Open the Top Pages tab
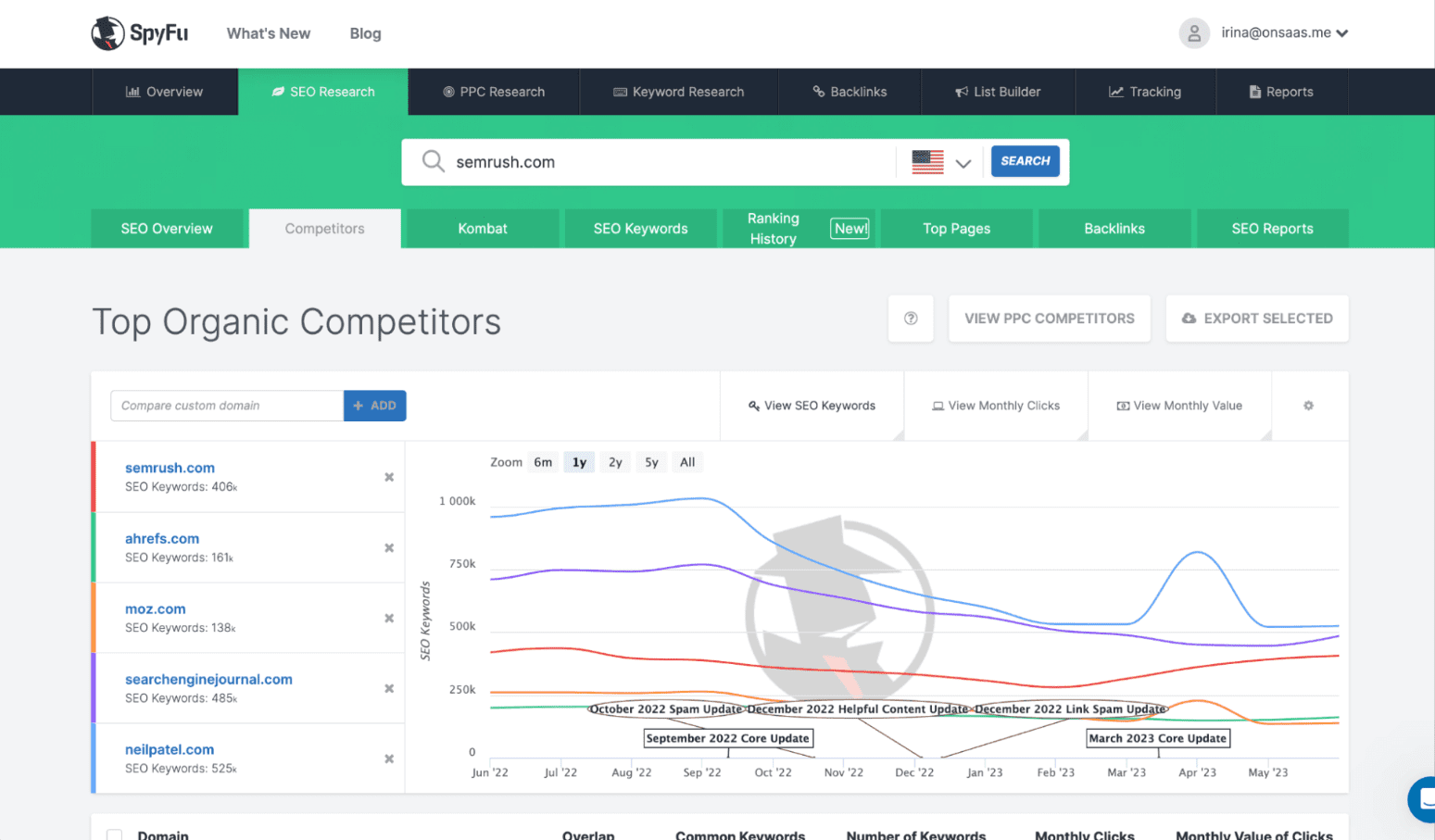This screenshot has height=840, width=1435. 956,229
